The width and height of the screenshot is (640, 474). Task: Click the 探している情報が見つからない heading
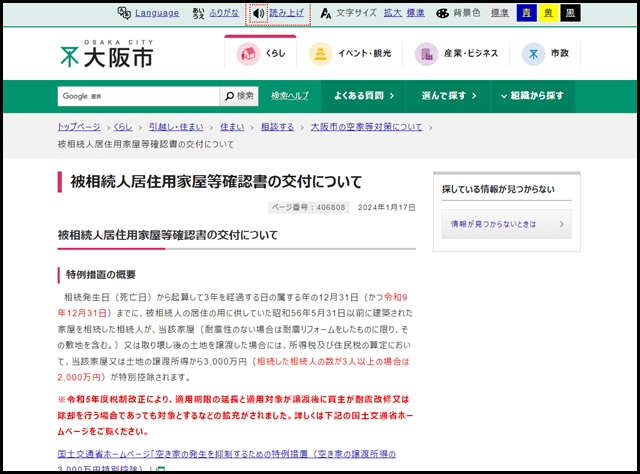[x=498, y=189]
